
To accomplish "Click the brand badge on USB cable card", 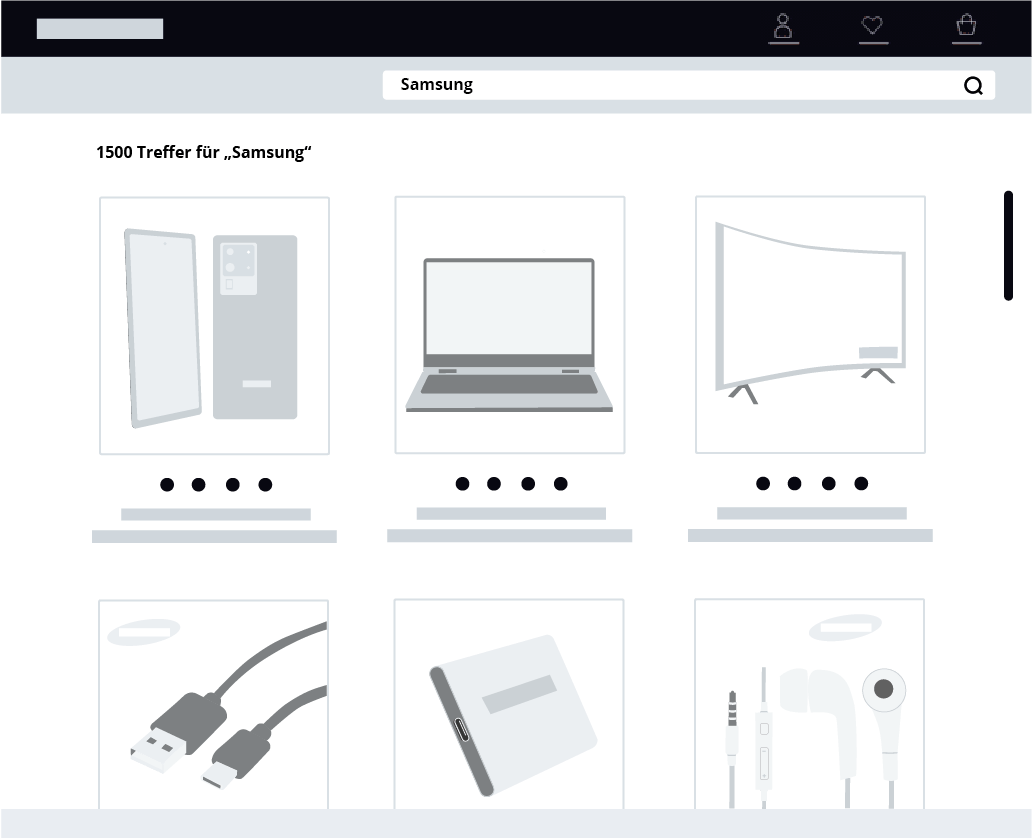I will (x=143, y=632).
